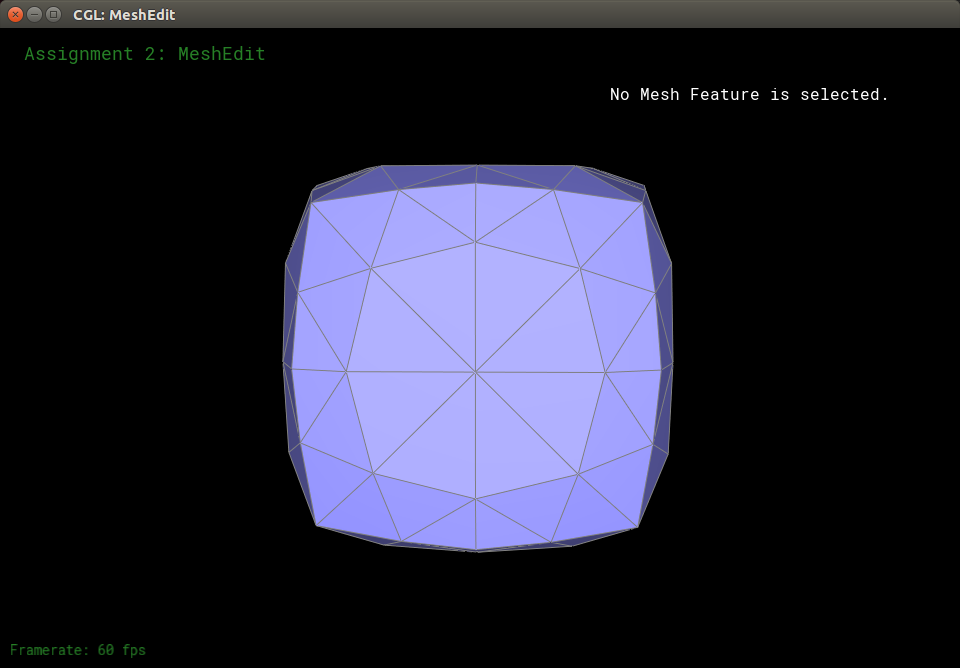Pick the vertex directly left of mesh center

point(347,372)
